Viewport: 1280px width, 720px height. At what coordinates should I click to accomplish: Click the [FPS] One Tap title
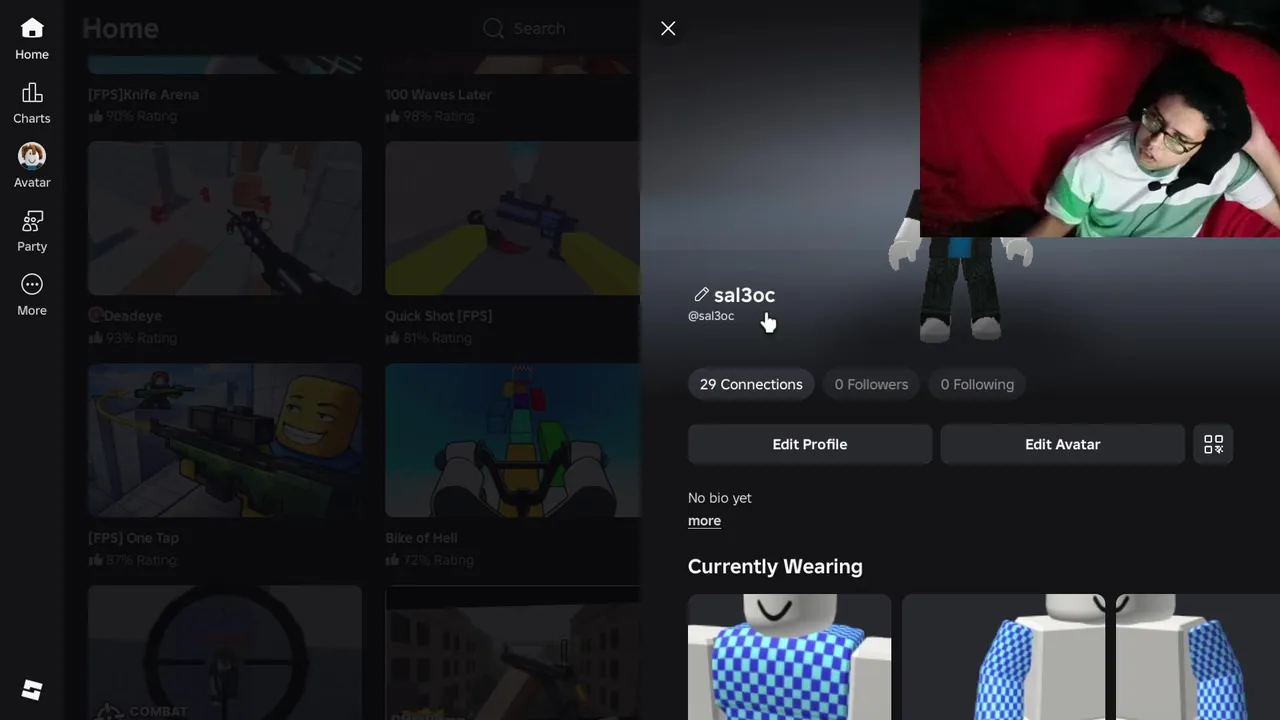133,538
